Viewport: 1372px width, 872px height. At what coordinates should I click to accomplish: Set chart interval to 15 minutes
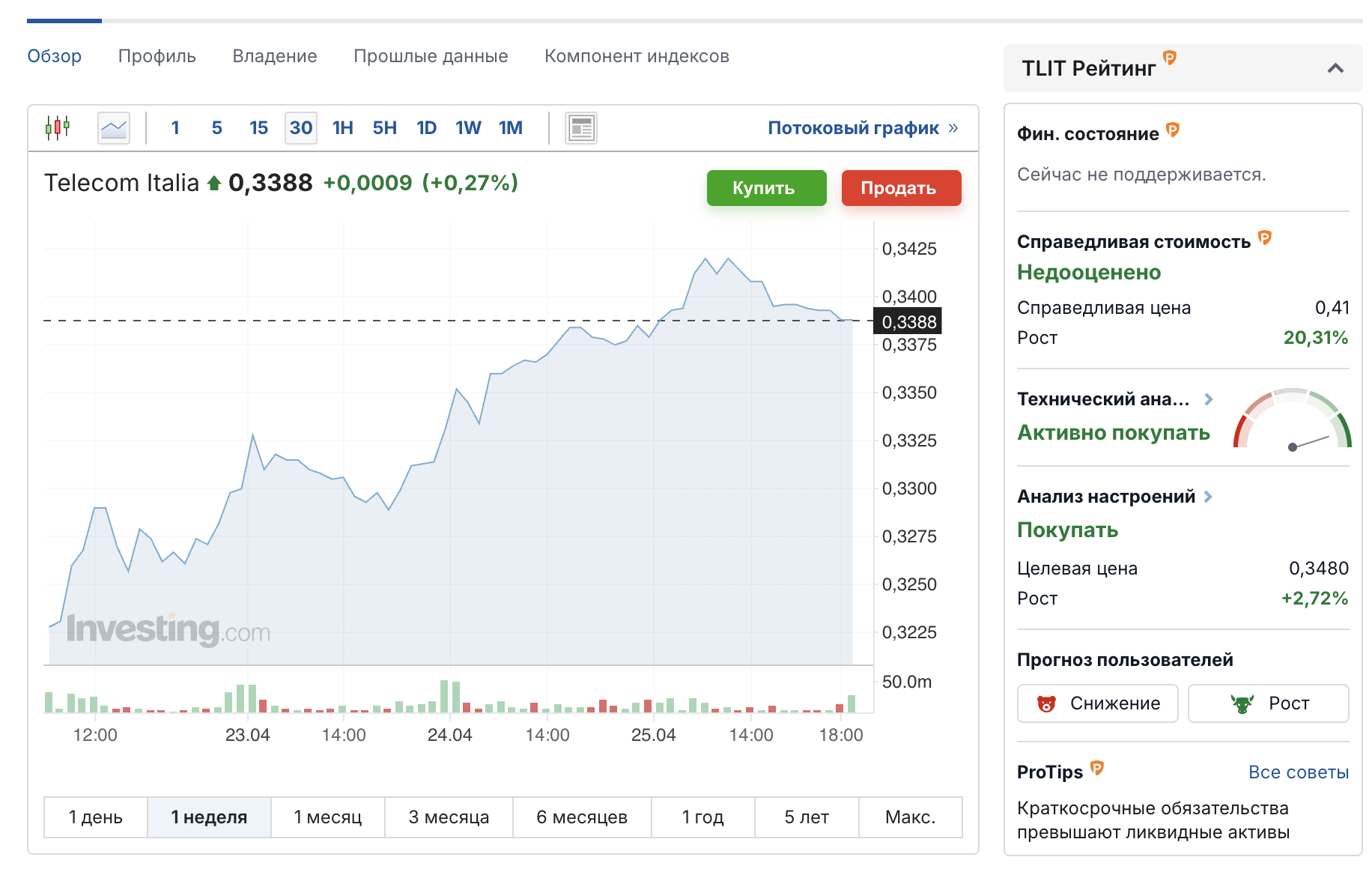(259, 128)
